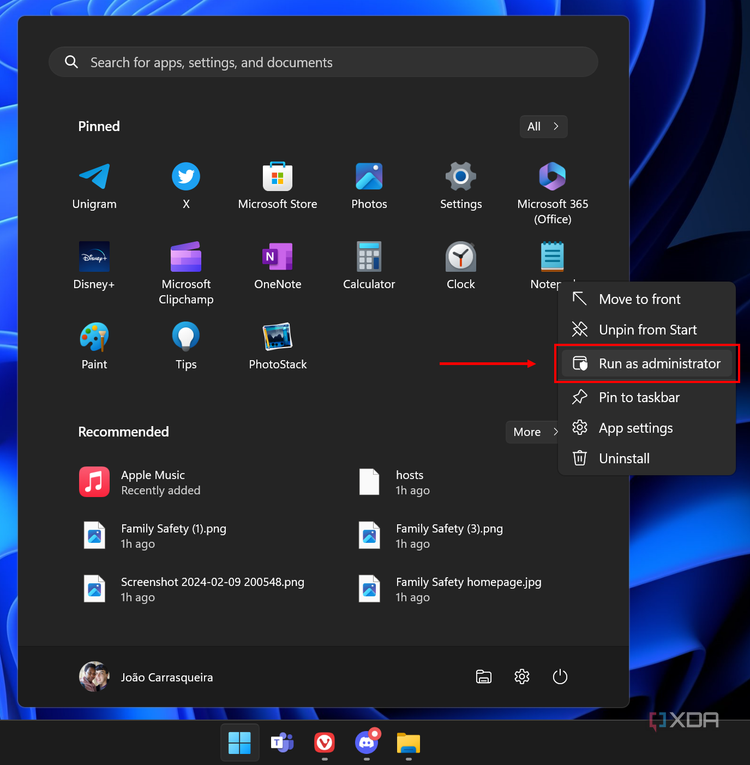
Task: Select Move to front in context menu
Action: 647,299
